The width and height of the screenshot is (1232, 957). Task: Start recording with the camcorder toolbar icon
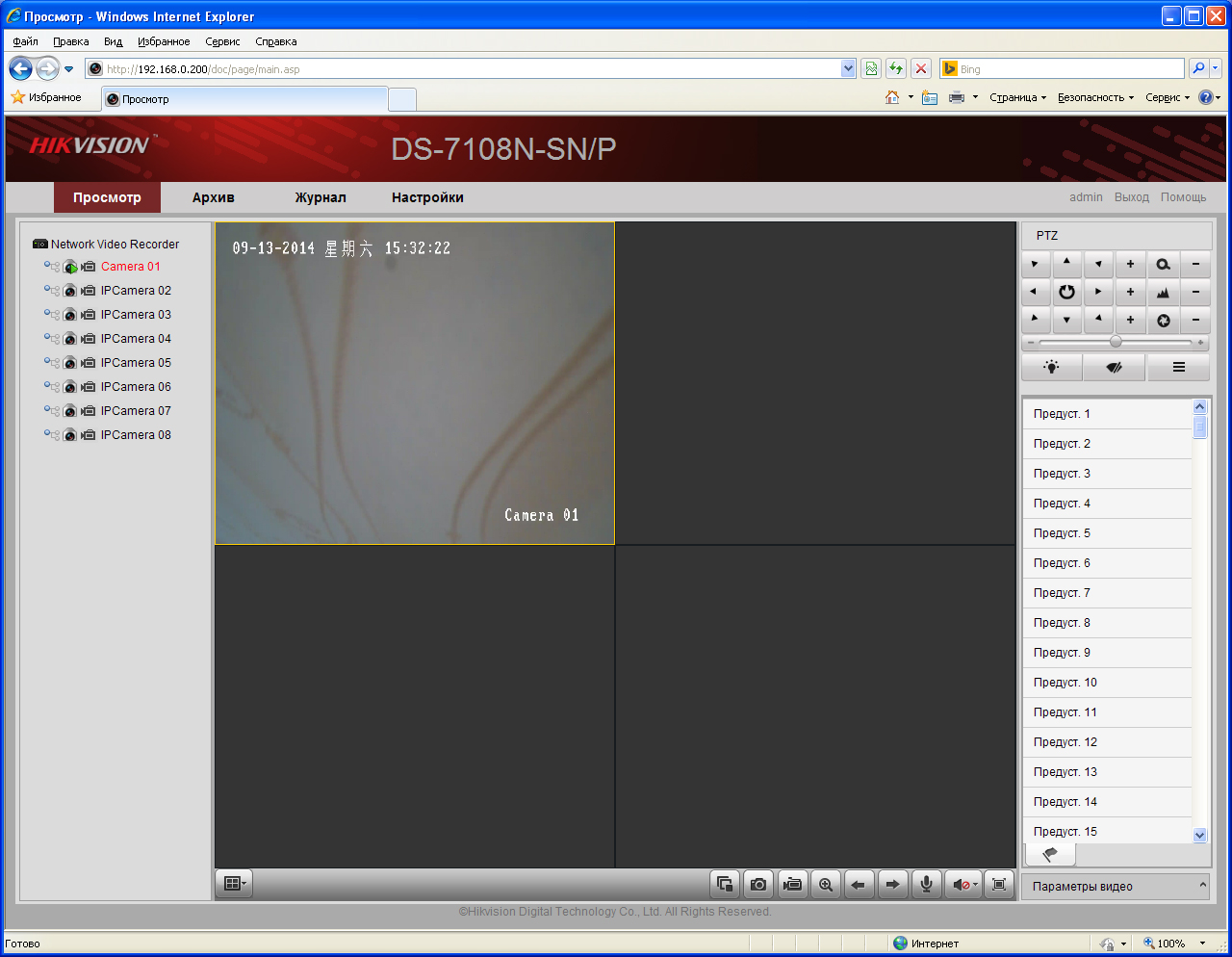(x=792, y=884)
